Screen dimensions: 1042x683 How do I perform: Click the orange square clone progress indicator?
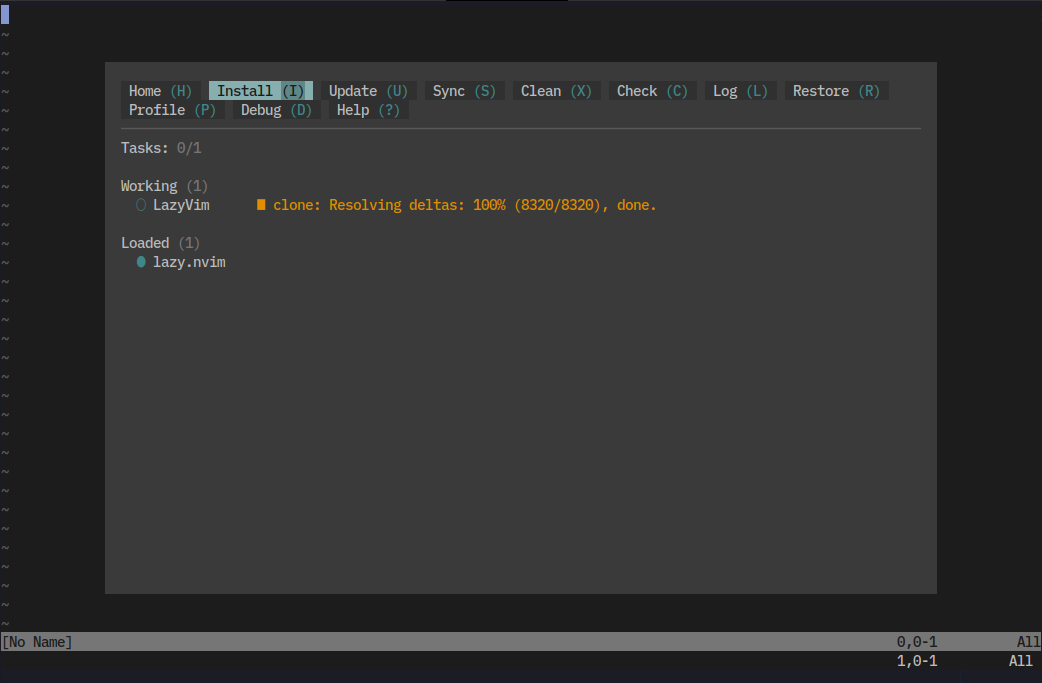[x=261, y=205]
